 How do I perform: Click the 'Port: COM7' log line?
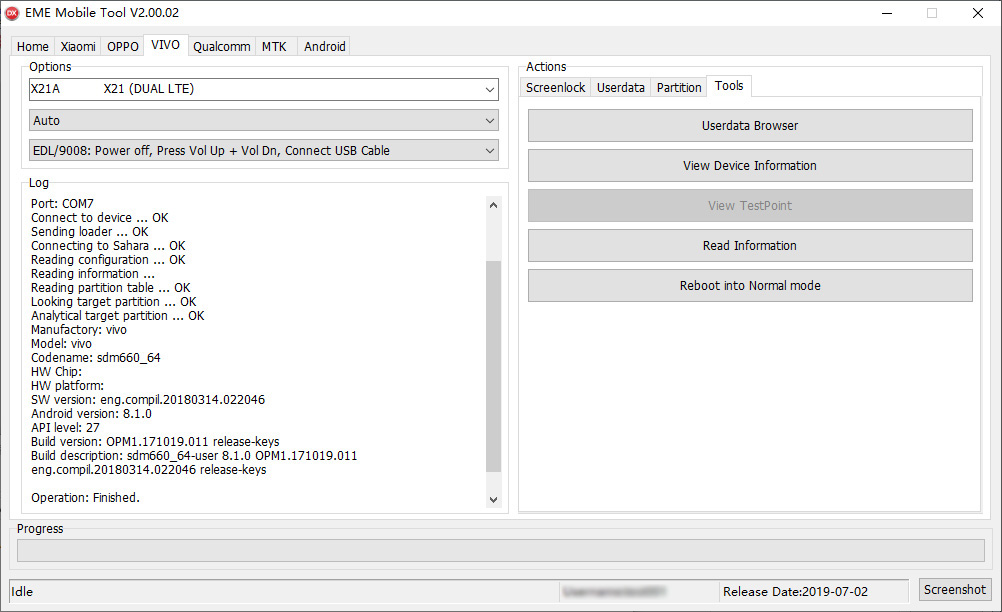[62, 204]
